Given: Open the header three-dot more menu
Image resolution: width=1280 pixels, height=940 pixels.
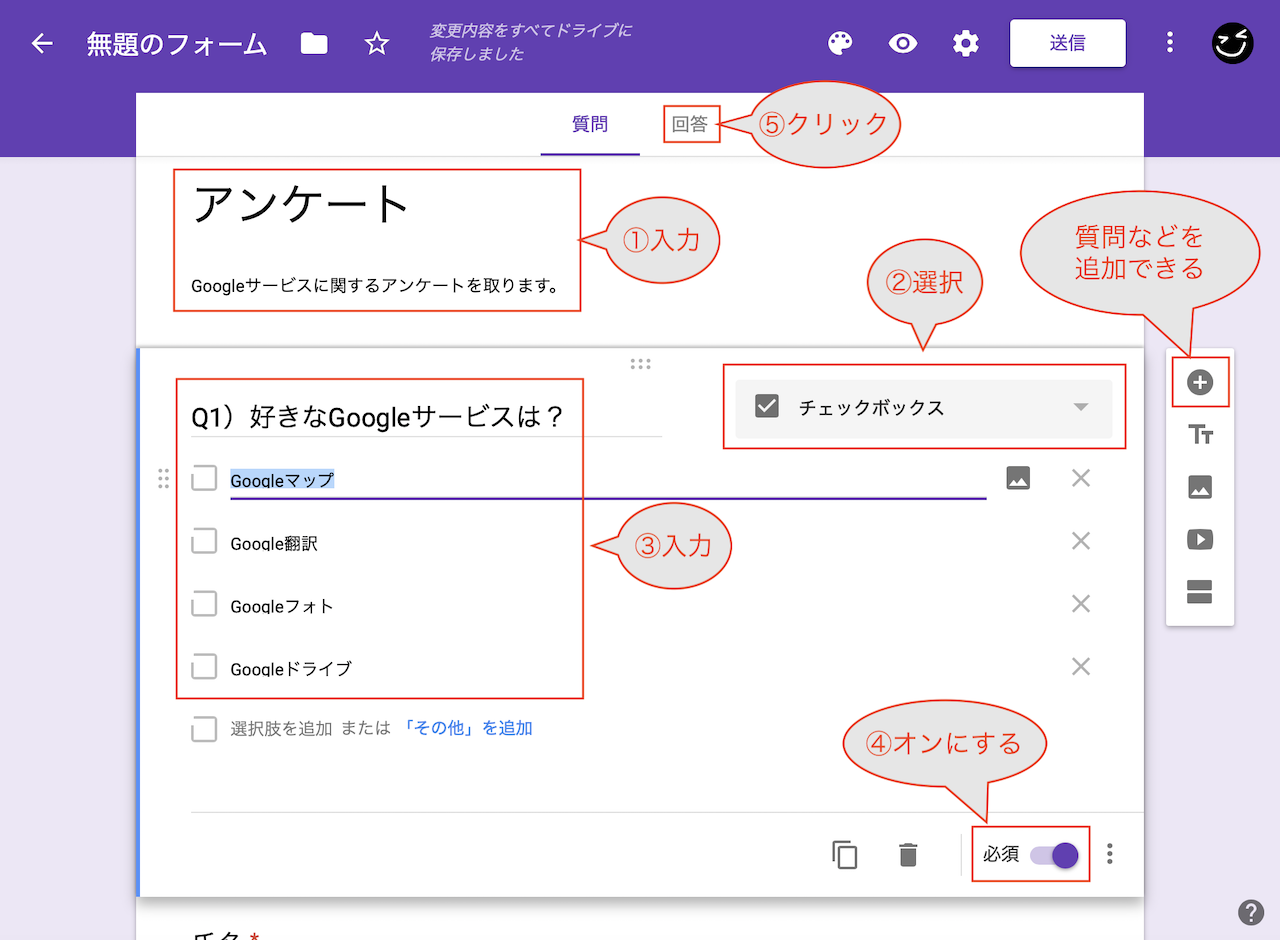Looking at the screenshot, I should click(1170, 43).
